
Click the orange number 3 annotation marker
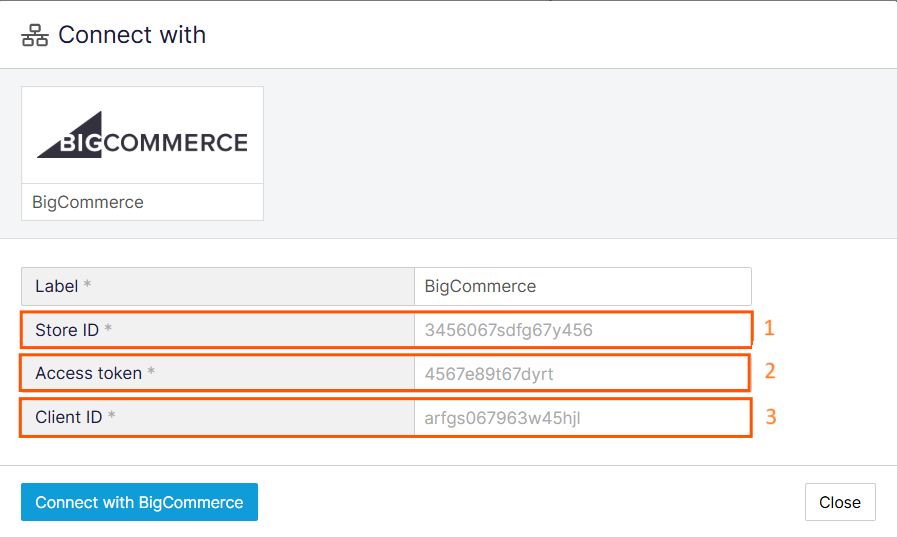[771, 417]
